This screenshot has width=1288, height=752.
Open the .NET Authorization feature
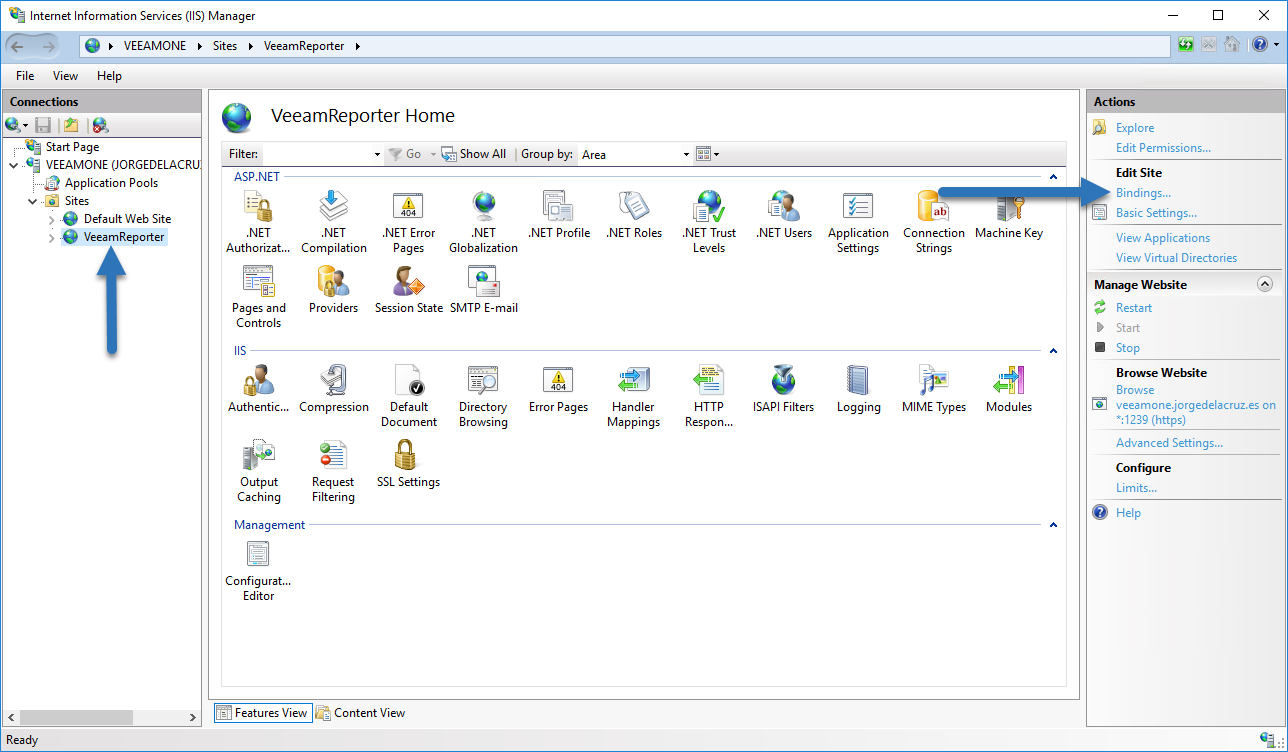click(x=259, y=222)
